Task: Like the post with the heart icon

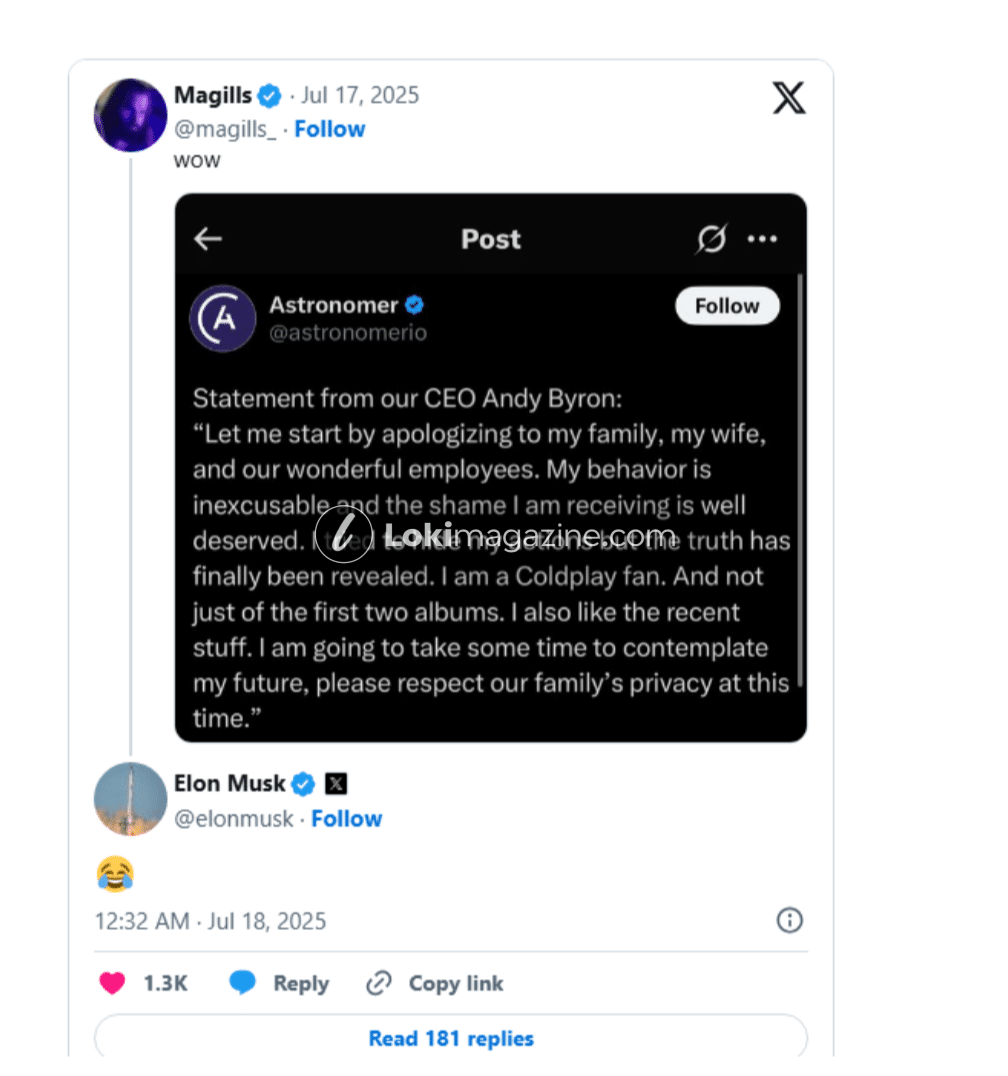Action: 112,984
